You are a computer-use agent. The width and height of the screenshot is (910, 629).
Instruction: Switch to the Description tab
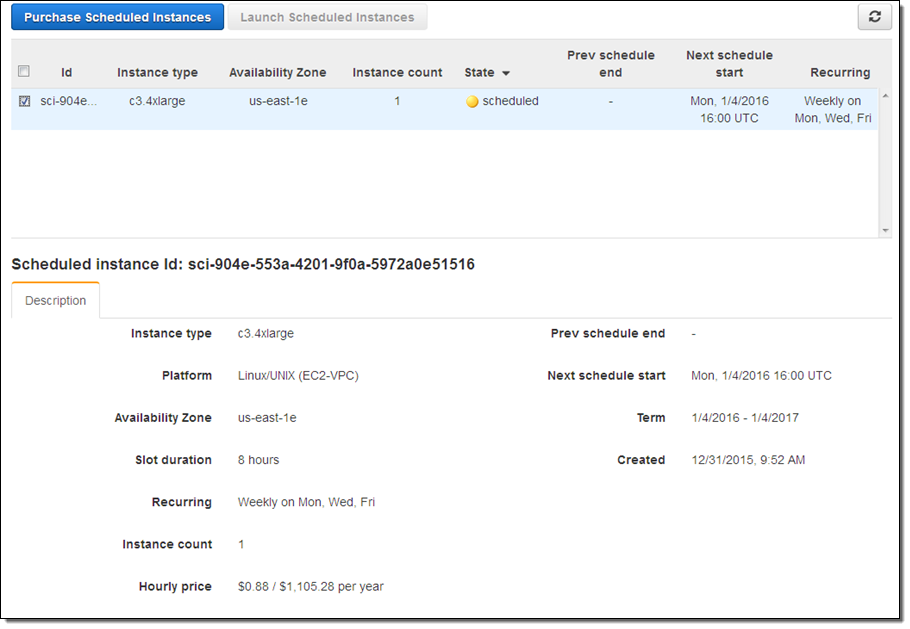click(56, 301)
